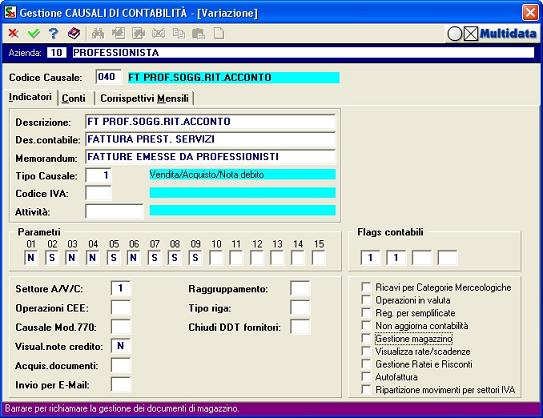Click the blank page icon in toolbar
Image resolution: width=543 pixels, height=418 pixels.
pyautogui.click(x=219, y=33)
